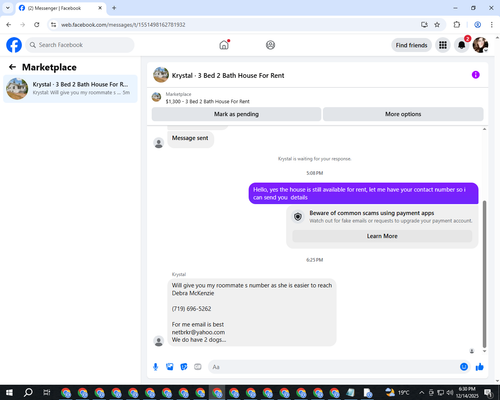Open the Facebook menu grid icon
Viewport: 500px width, 400px height.
(x=443, y=45)
